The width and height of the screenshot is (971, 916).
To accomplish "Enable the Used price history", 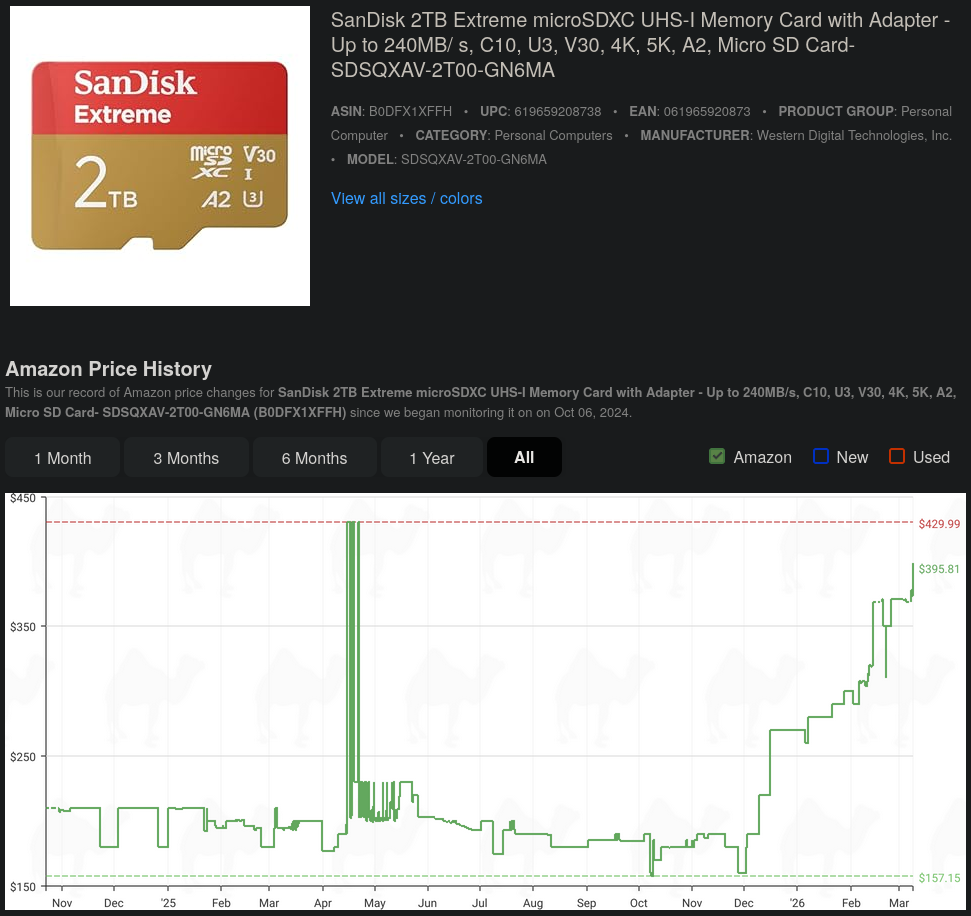I will tap(897, 456).
